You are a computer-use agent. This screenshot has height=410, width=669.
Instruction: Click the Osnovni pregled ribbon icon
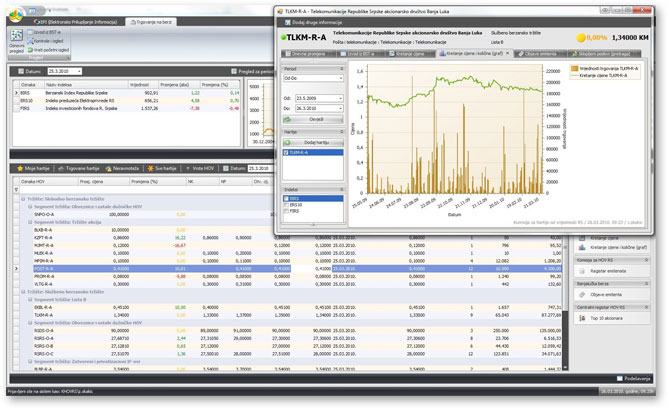(16, 39)
